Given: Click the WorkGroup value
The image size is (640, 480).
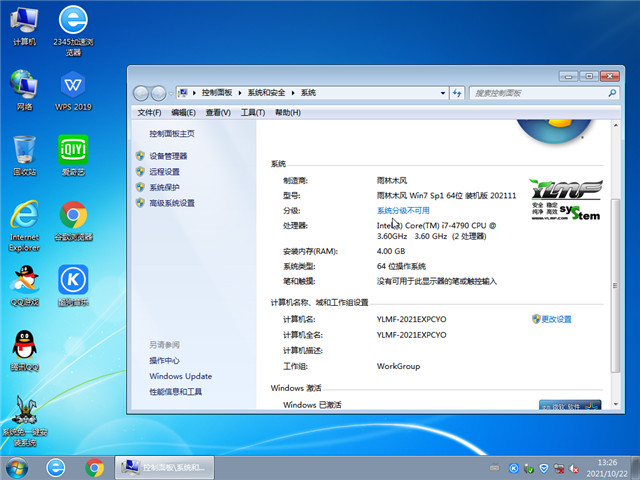Looking at the screenshot, I should 398,366.
